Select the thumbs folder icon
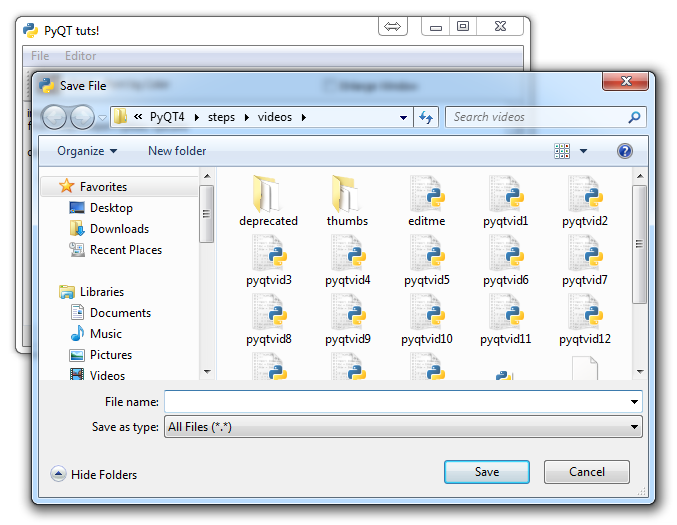The width and height of the screenshot is (677, 525). click(x=347, y=193)
